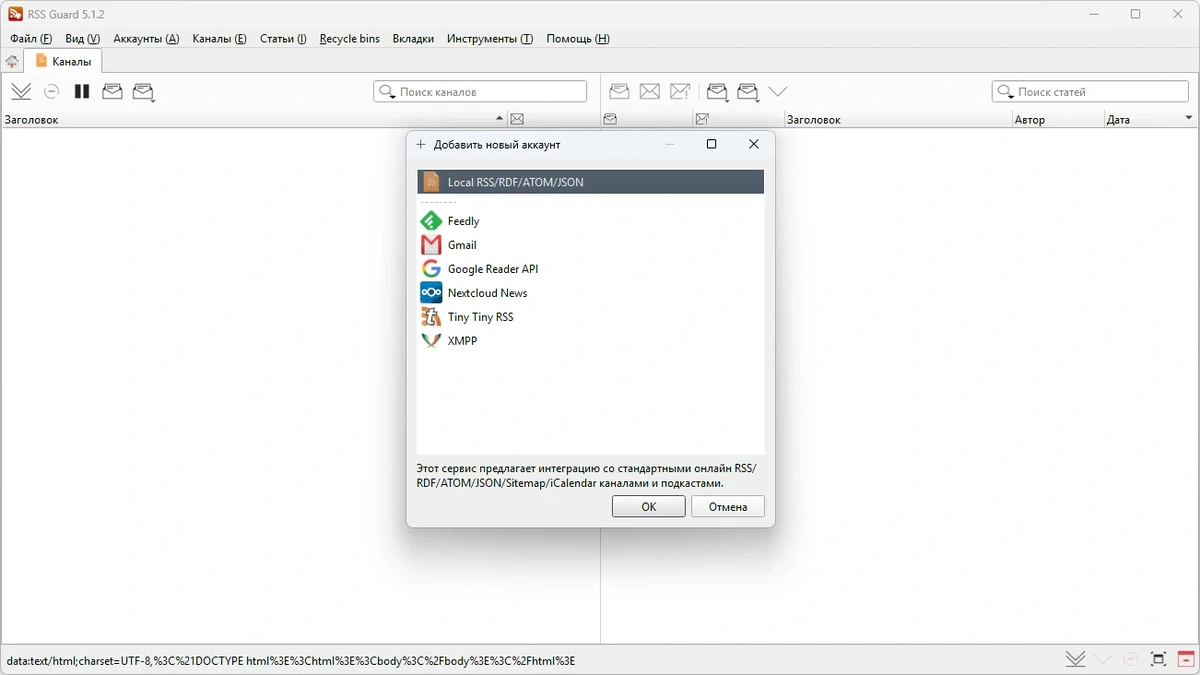Open dropdown arrow beside Дата column

(1189, 118)
